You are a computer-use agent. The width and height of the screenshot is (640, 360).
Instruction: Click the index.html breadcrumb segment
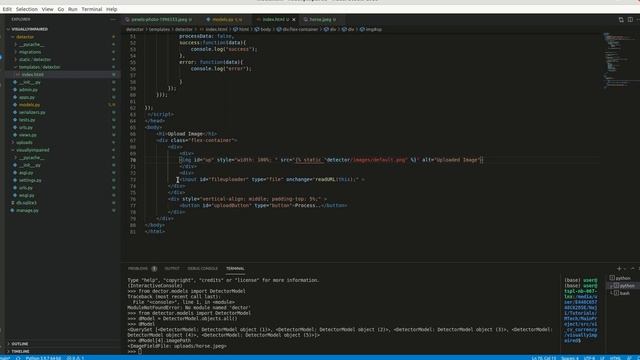(214, 29)
